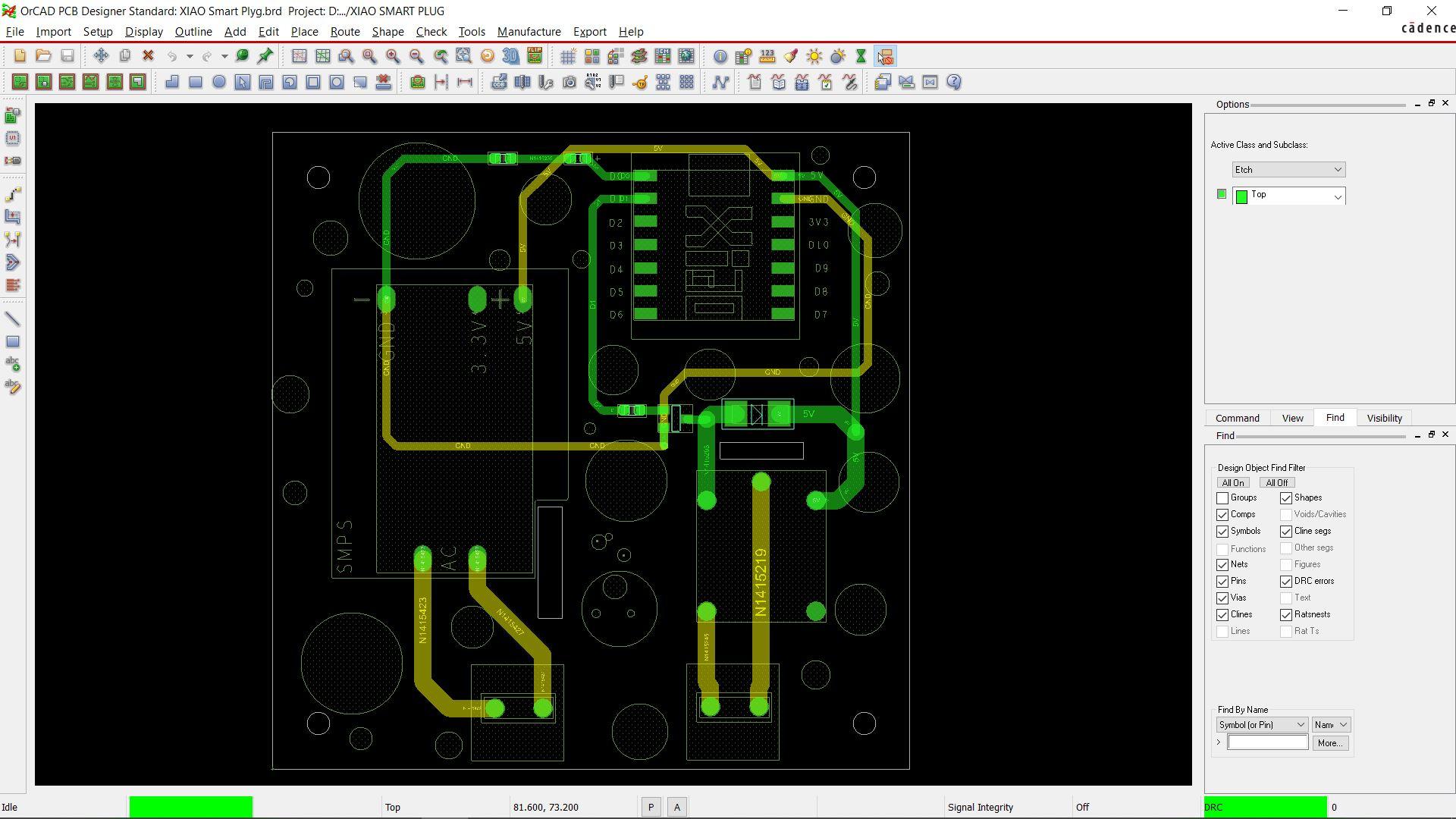Click the red Delete X icon
The height and width of the screenshot is (819, 1456).
pyautogui.click(x=149, y=56)
